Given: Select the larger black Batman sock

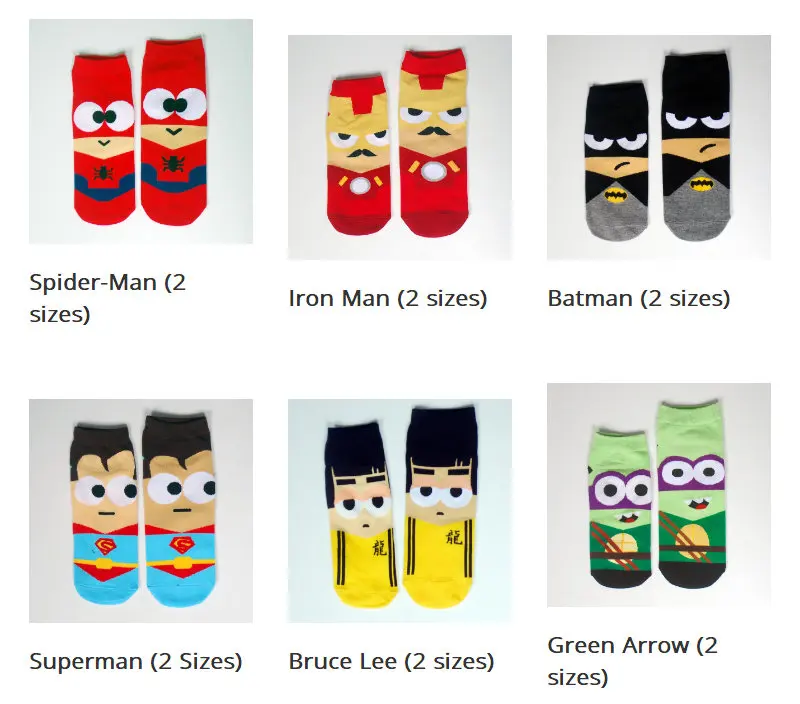Looking at the screenshot, I should (696, 146).
